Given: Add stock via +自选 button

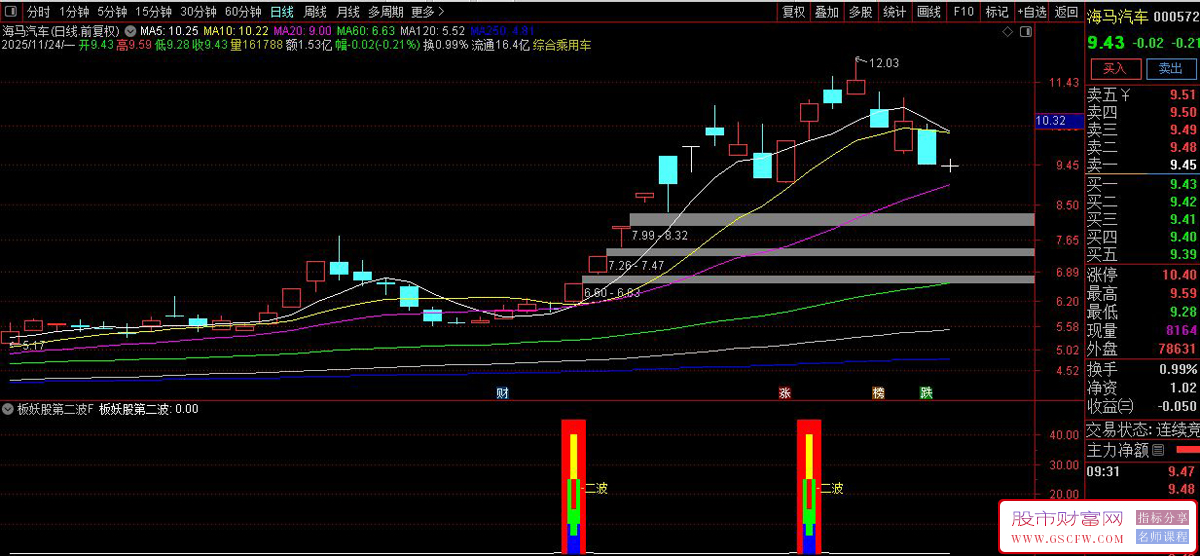Looking at the screenshot, I should (x=1032, y=13).
